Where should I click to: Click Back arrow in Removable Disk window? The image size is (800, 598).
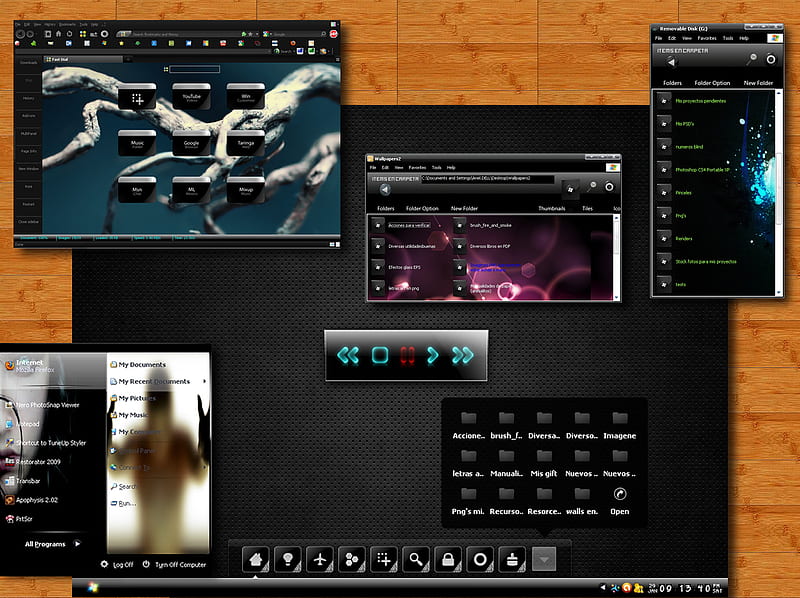coord(671,62)
